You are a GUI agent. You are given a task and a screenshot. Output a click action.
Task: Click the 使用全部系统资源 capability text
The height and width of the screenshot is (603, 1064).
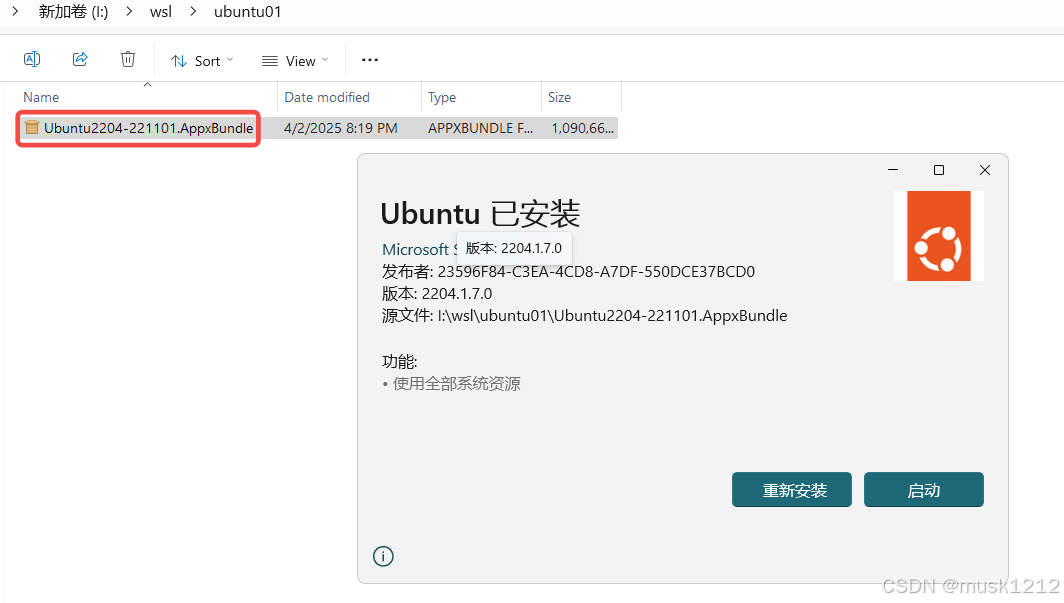coord(457,384)
